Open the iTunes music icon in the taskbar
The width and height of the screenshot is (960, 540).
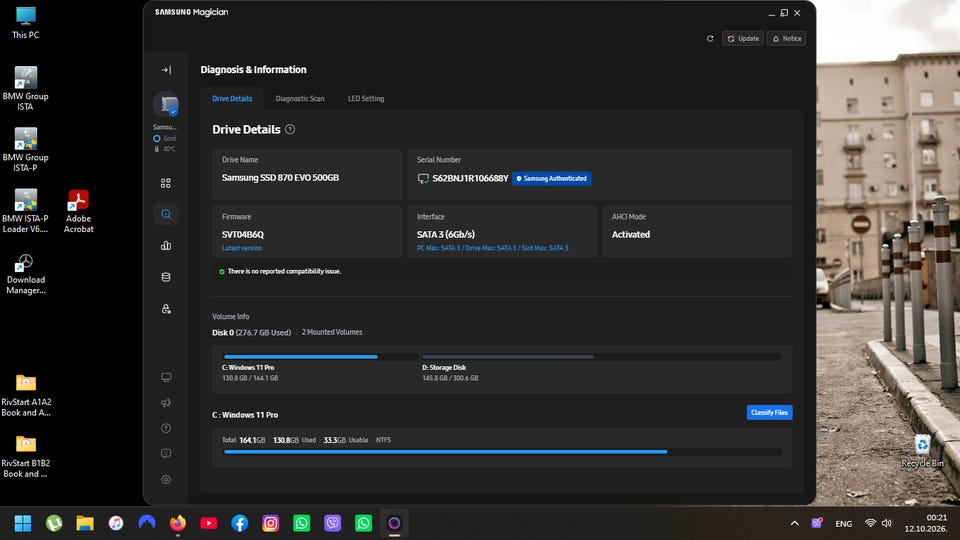pos(116,523)
